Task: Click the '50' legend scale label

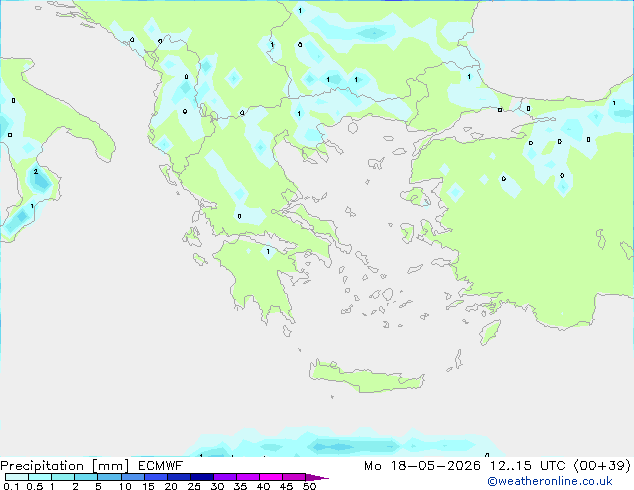Action: click(x=309, y=486)
